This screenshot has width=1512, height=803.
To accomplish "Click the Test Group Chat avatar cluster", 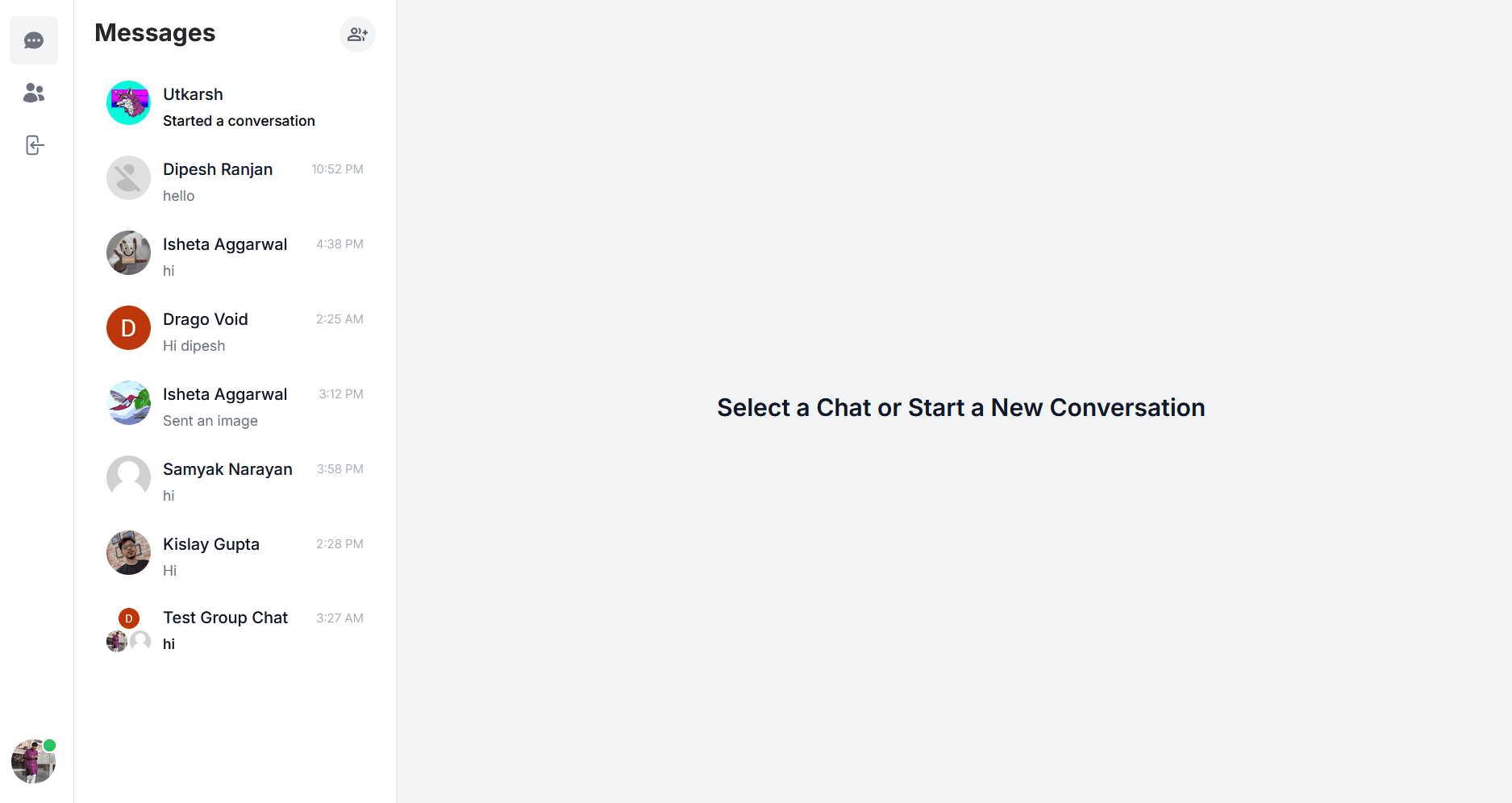I will (128, 630).
